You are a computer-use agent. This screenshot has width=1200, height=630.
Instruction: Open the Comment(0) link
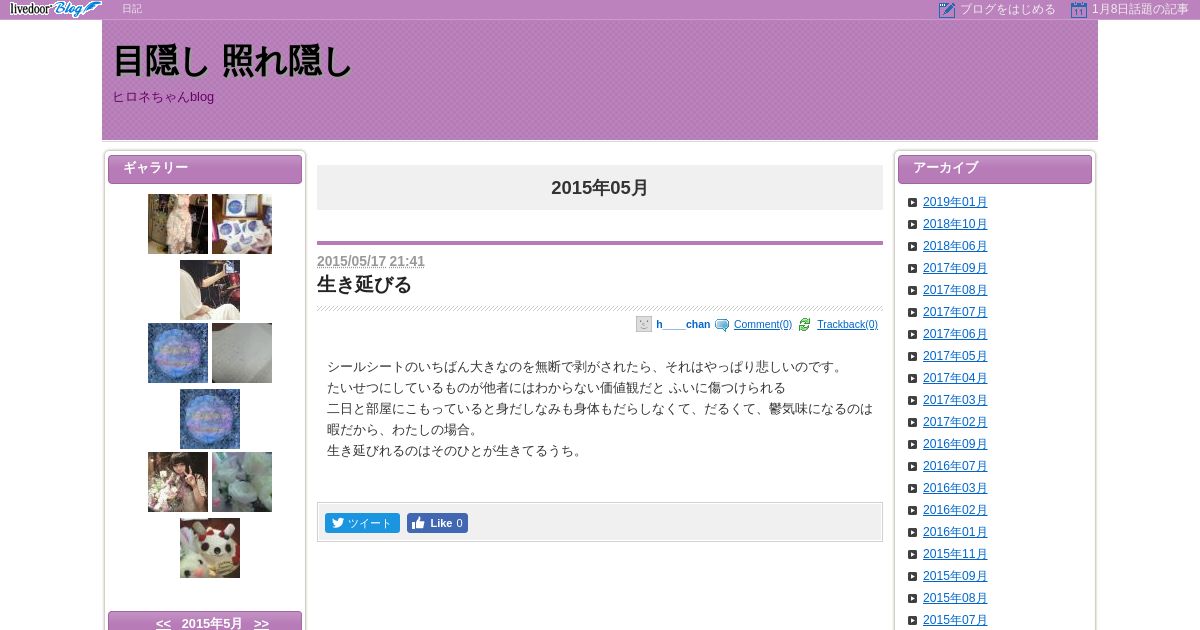pos(762,325)
